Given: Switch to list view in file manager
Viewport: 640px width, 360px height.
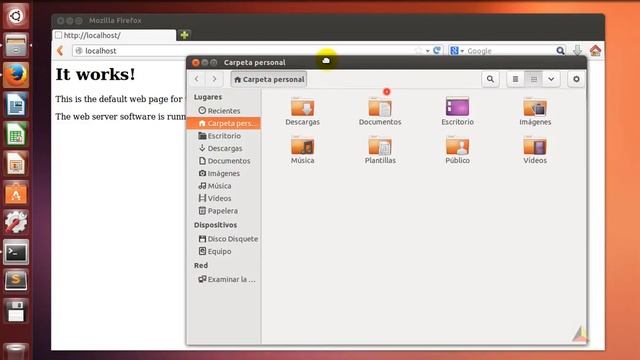Looking at the screenshot, I should click(516, 79).
